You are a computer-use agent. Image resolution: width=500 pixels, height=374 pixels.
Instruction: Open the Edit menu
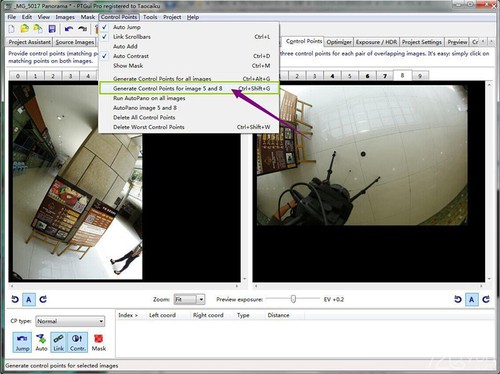(27, 17)
